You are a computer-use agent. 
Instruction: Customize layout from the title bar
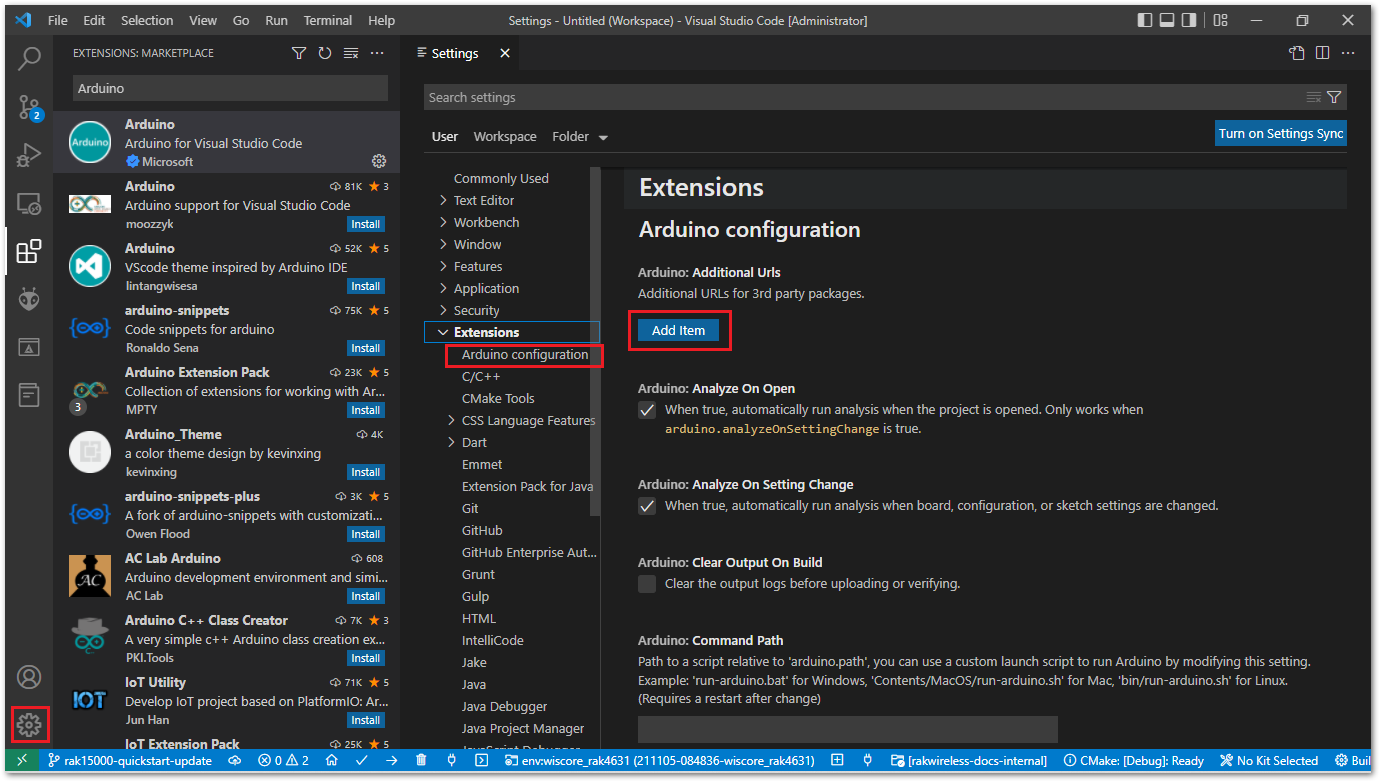(x=1221, y=20)
